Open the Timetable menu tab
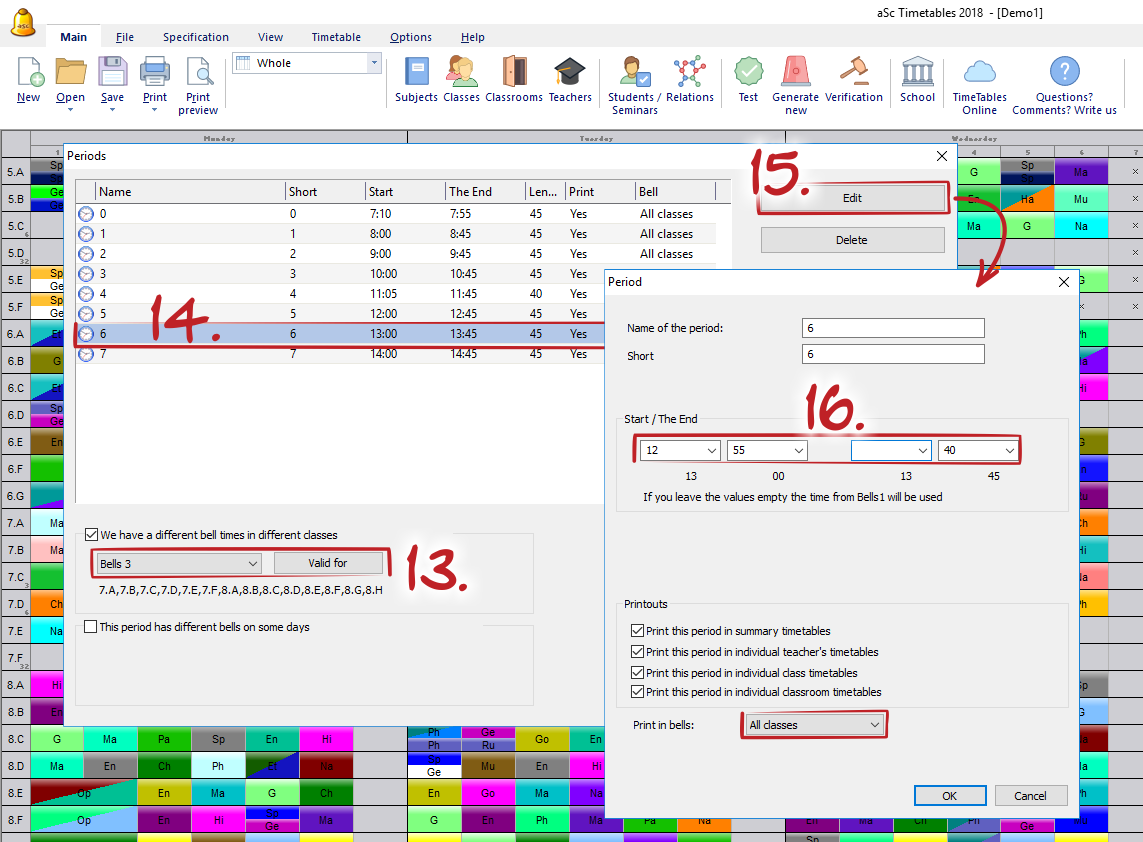1143x842 pixels. tap(336, 37)
